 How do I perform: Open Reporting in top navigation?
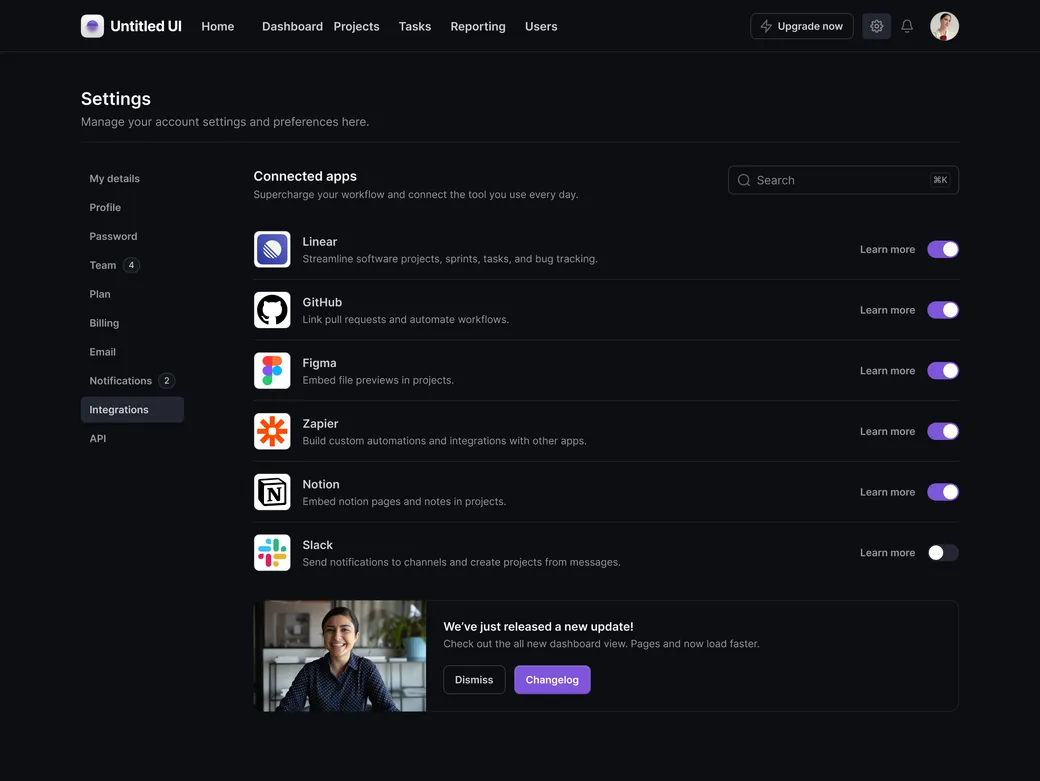coord(478,27)
